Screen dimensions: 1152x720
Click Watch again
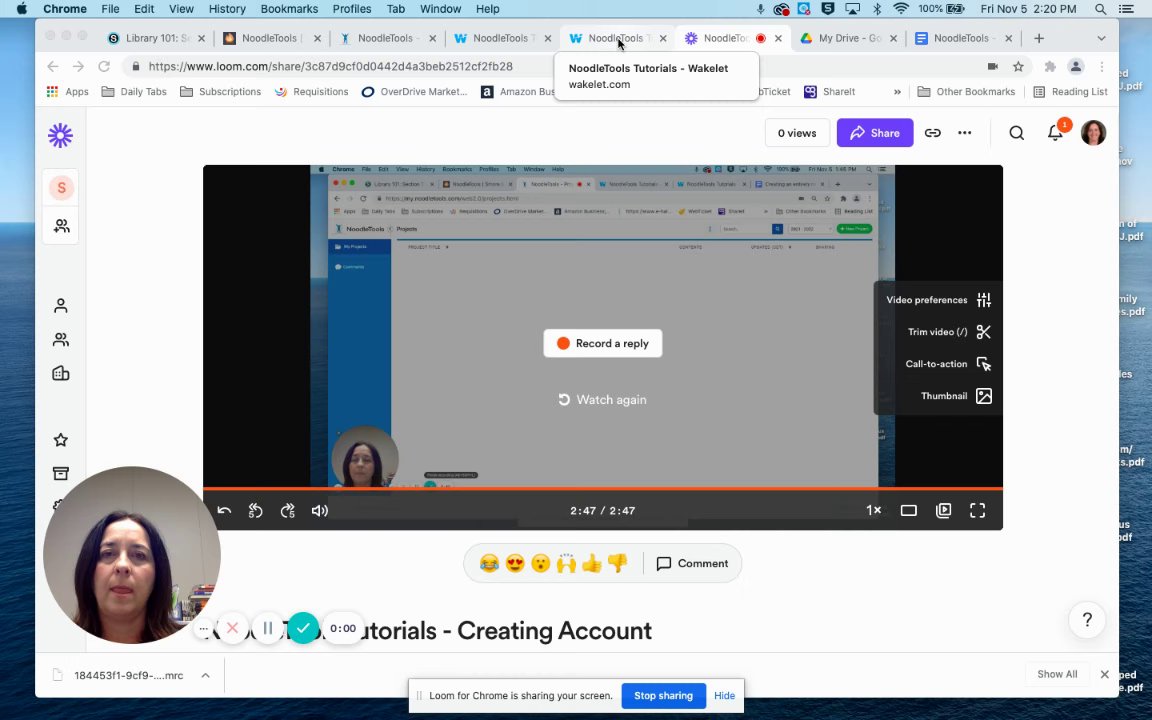pyautogui.click(x=602, y=400)
